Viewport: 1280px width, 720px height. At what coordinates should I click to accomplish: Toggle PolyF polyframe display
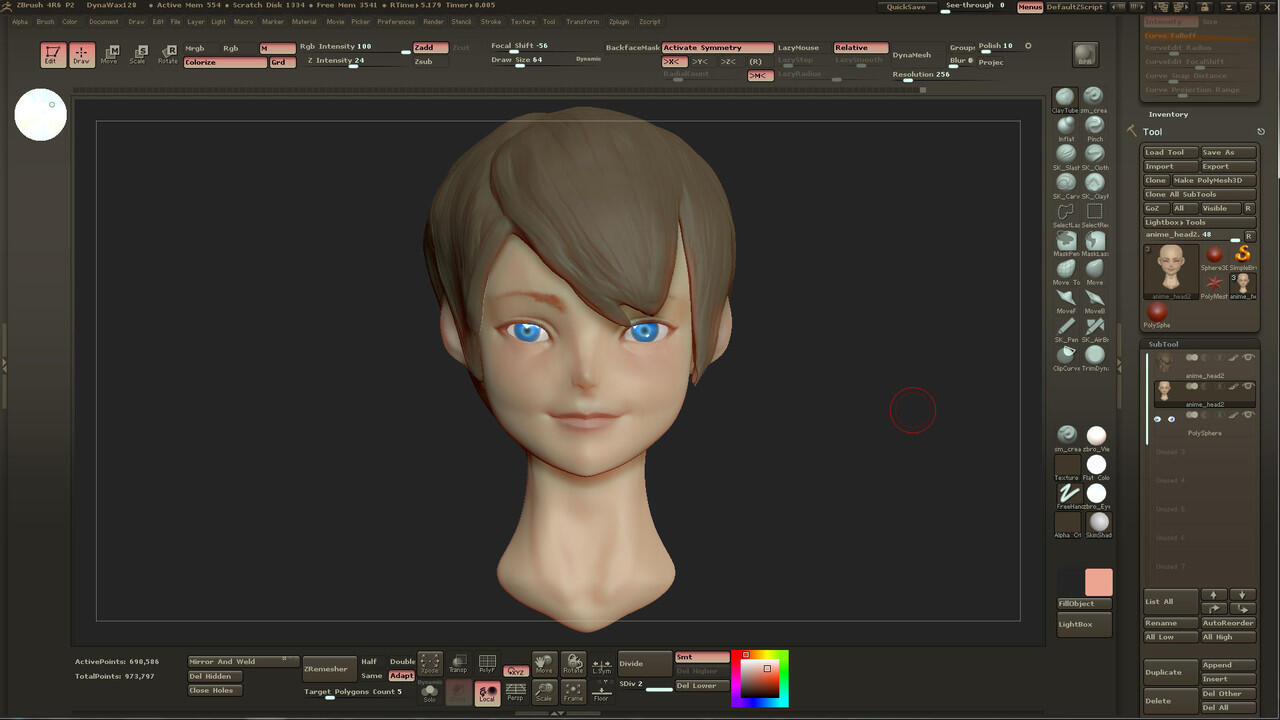(x=487, y=664)
